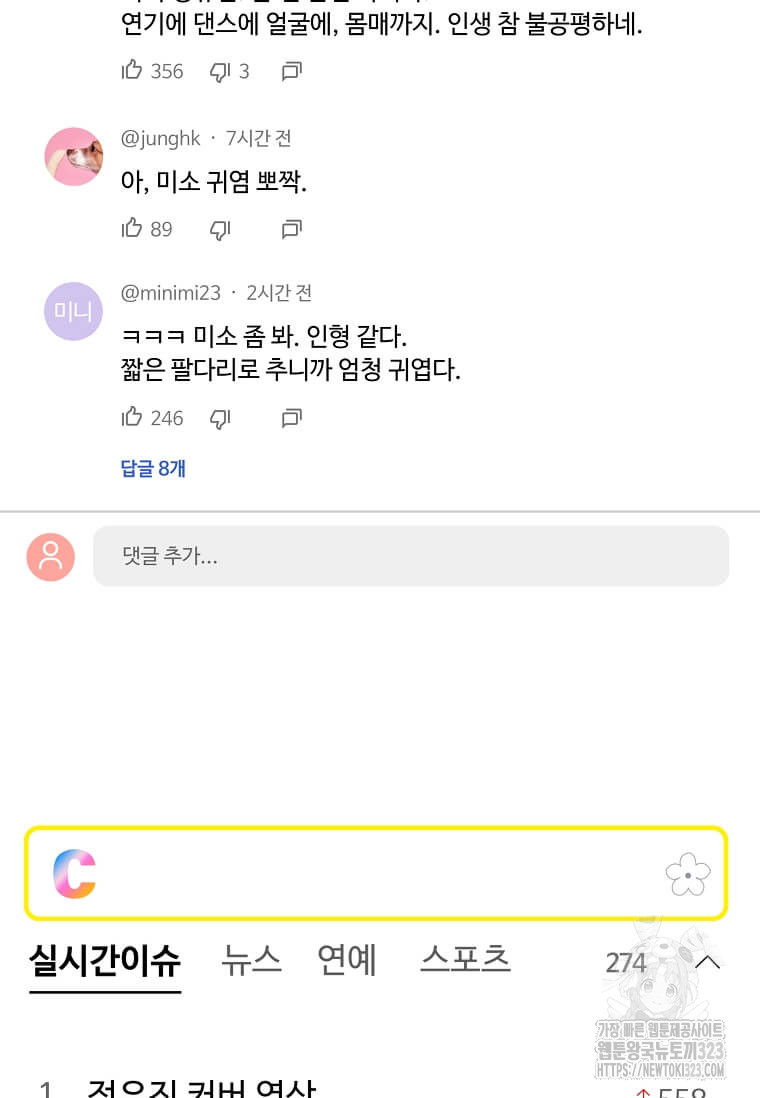The image size is (760, 1098).
Task: Dislike @minimi23's comment
Action: pos(220,418)
